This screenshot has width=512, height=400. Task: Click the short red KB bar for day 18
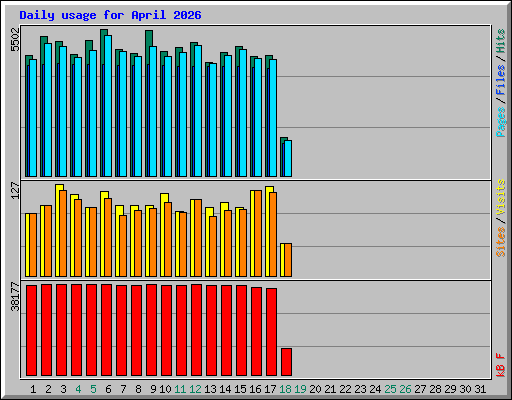click(286, 362)
